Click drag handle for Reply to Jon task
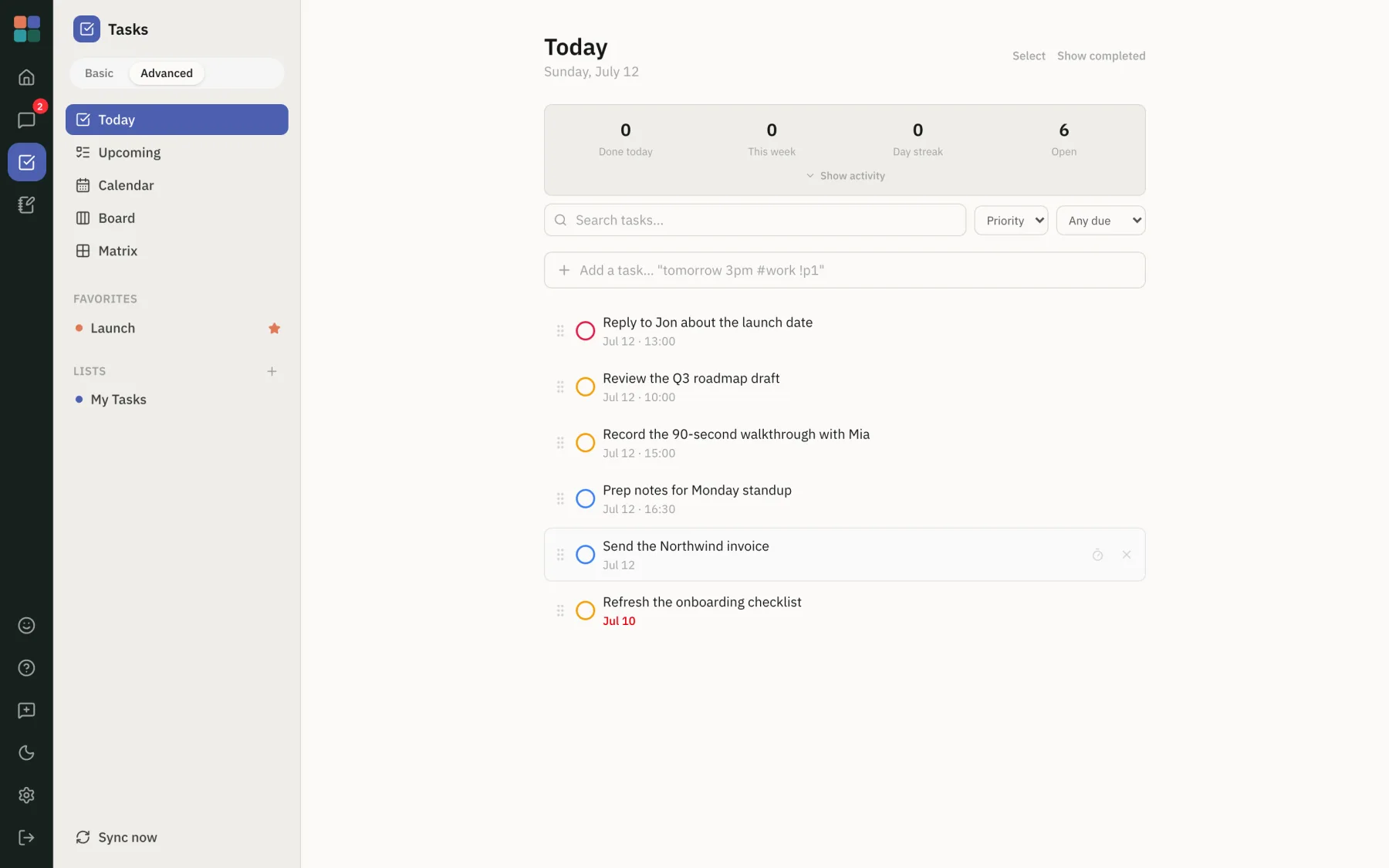This screenshot has width=1389, height=868. tap(560, 331)
